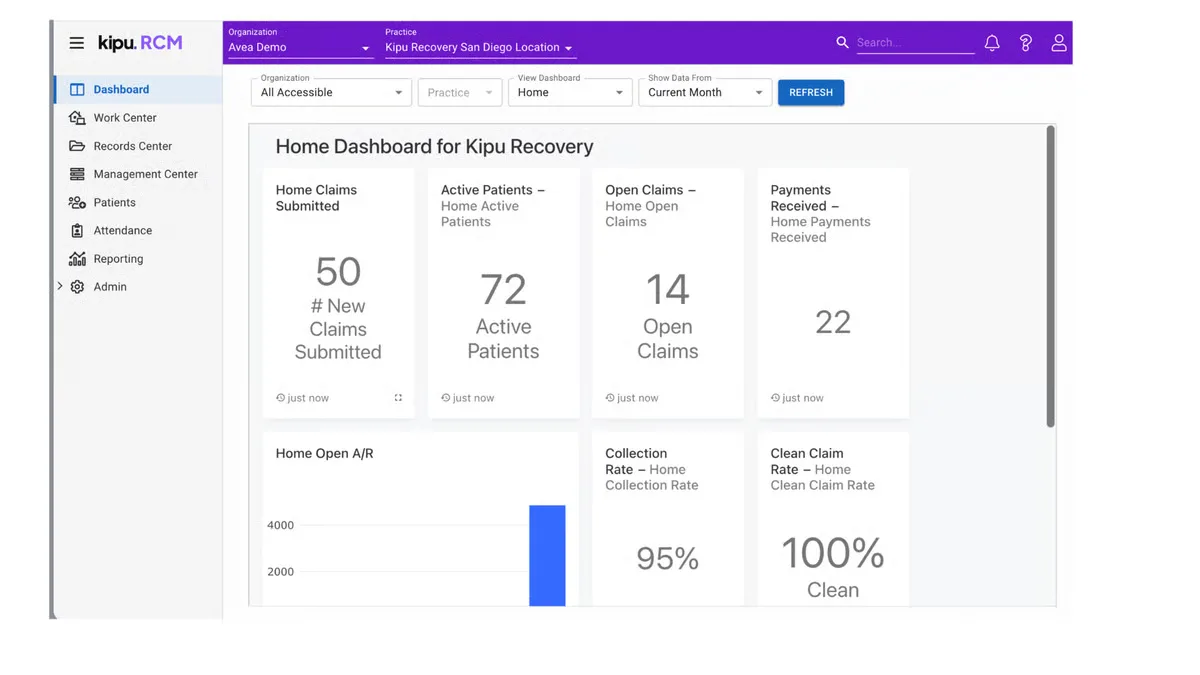1200x675 pixels.
Task: Click the 72 Active Patients value
Action: pyautogui.click(x=503, y=290)
